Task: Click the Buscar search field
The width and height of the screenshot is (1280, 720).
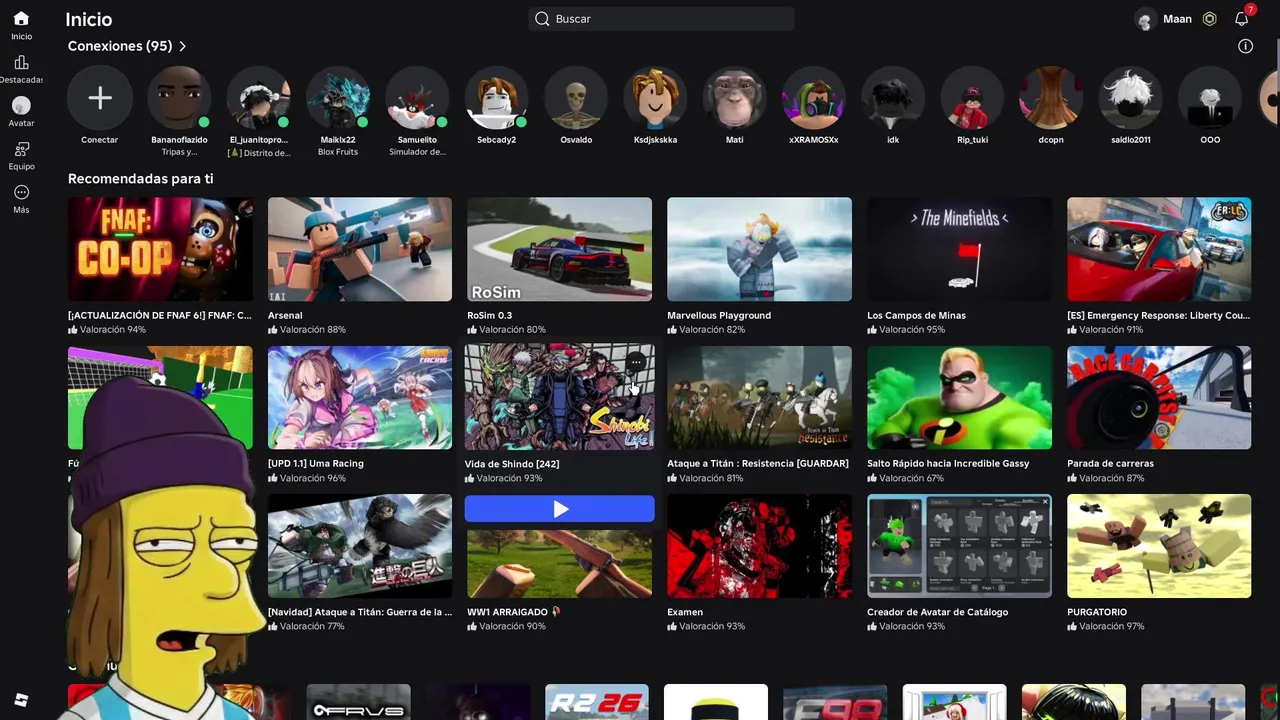Action: point(661,19)
